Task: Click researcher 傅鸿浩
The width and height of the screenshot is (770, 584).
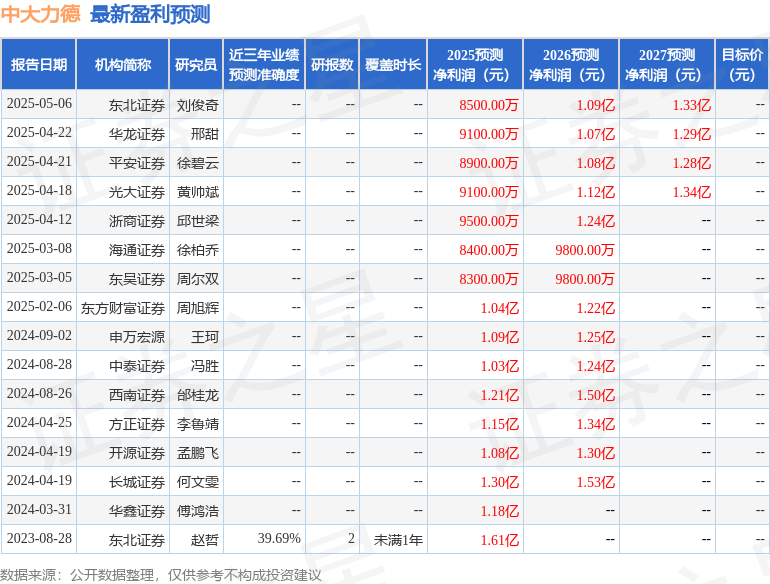Action: (197, 511)
